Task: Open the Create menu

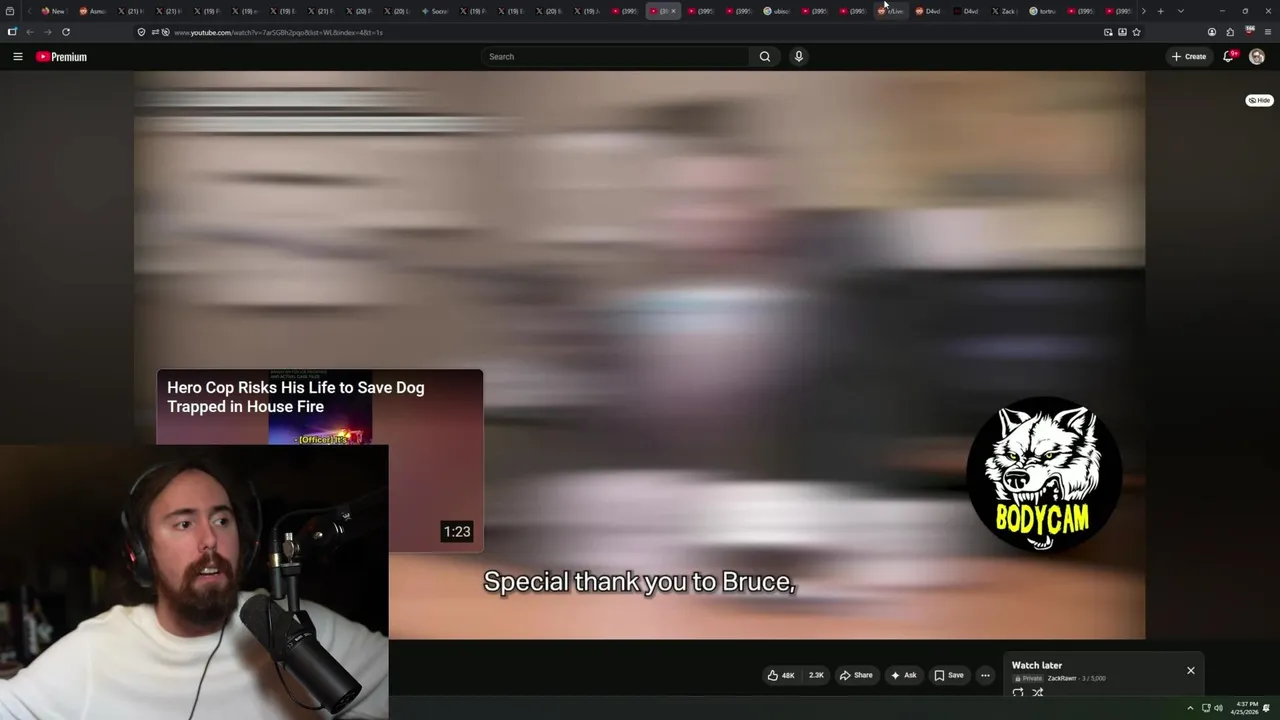Action: coord(1189,57)
